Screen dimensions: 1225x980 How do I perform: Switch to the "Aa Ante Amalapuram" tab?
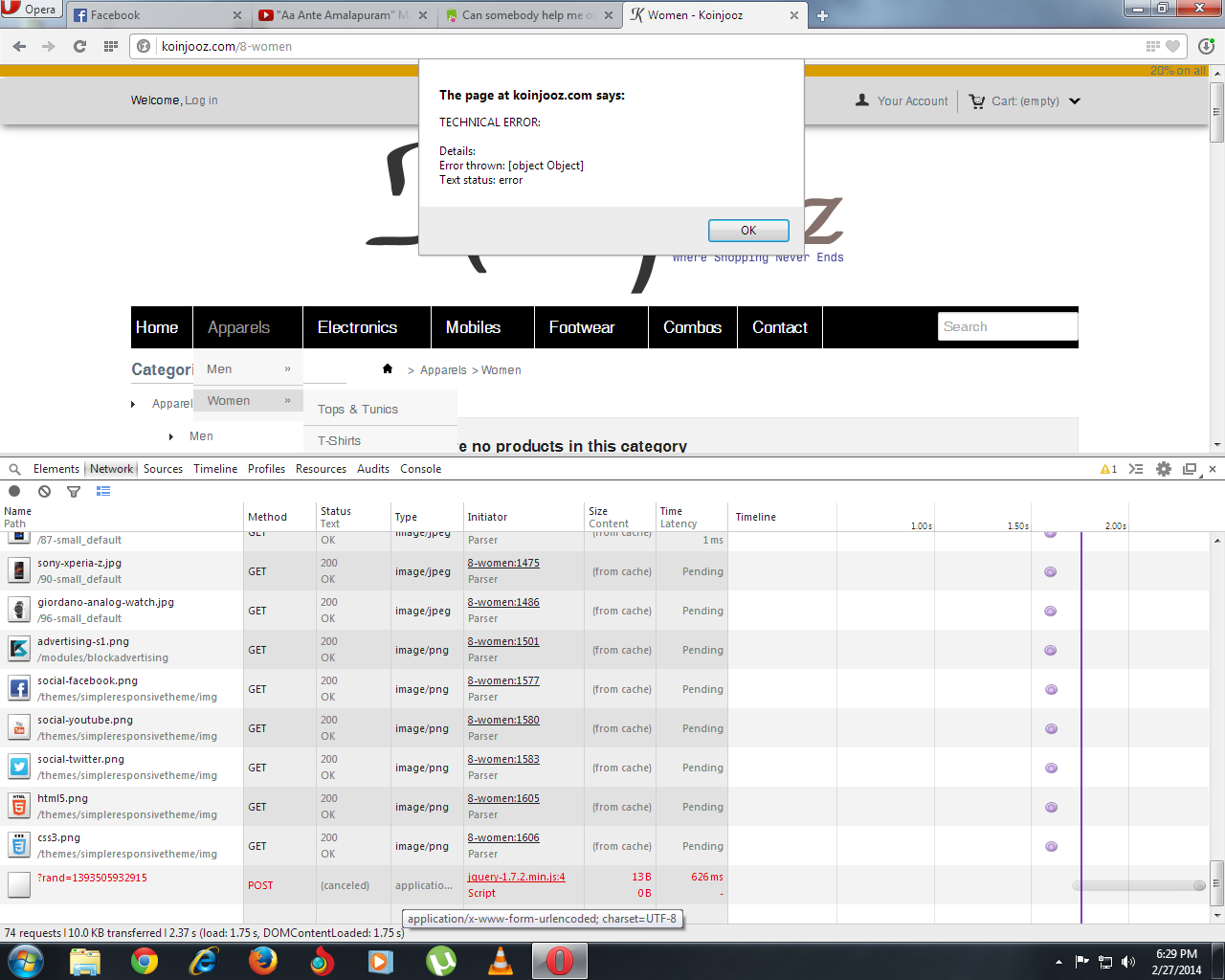tap(343, 15)
